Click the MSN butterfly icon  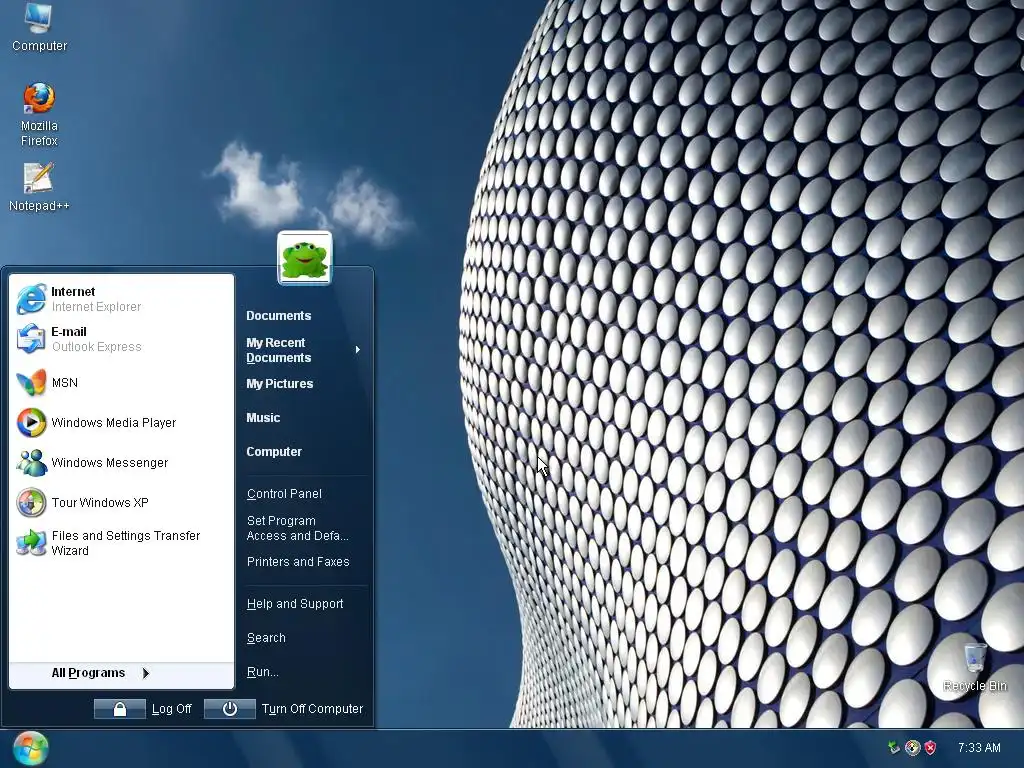tap(31, 383)
